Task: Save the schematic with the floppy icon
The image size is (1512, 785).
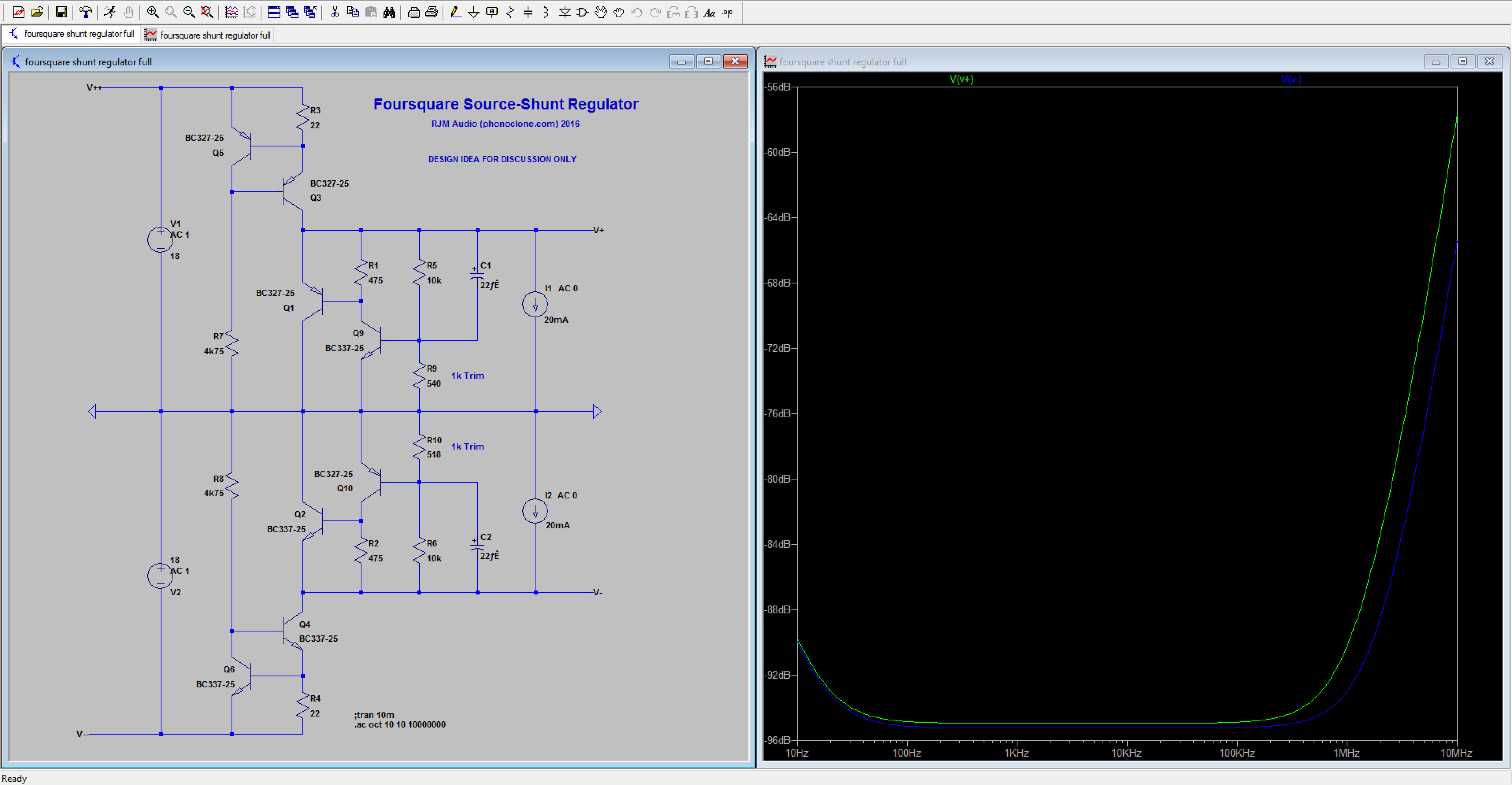Action: [x=61, y=12]
